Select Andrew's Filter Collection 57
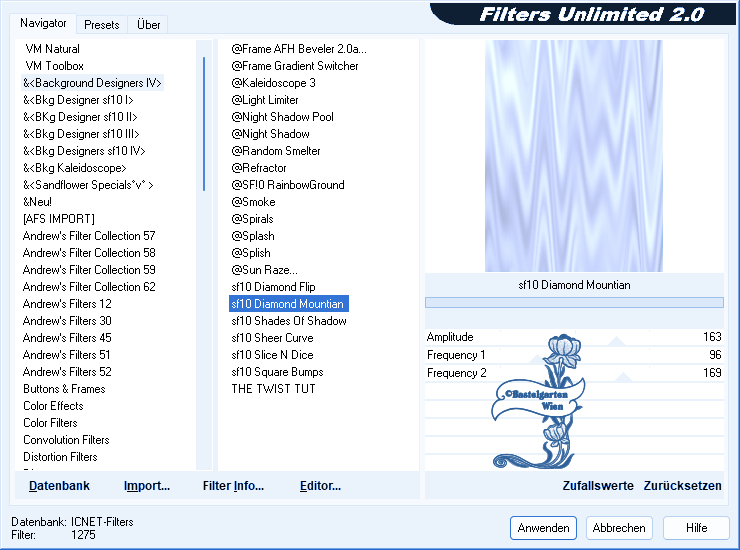Screen dimensions: 740x550 [89, 236]
